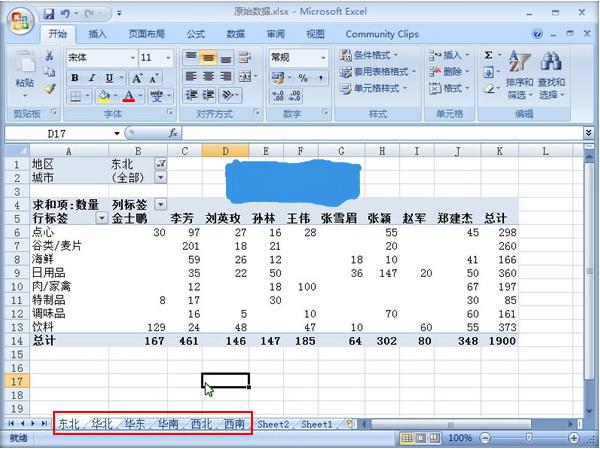
Task: Apply cell borders
Action: point(75,96)
